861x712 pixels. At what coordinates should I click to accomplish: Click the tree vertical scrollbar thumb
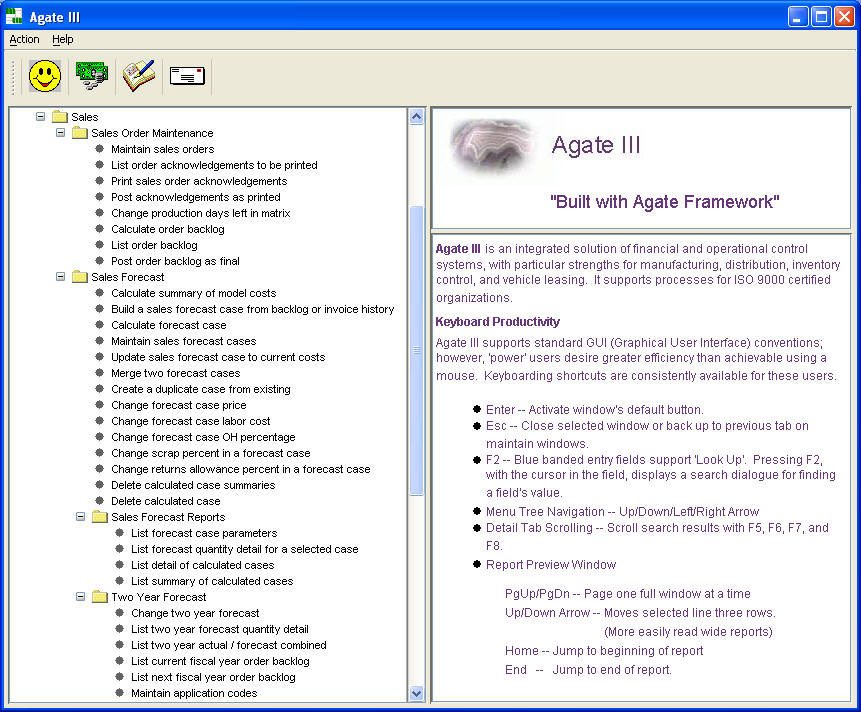[417, 350]
